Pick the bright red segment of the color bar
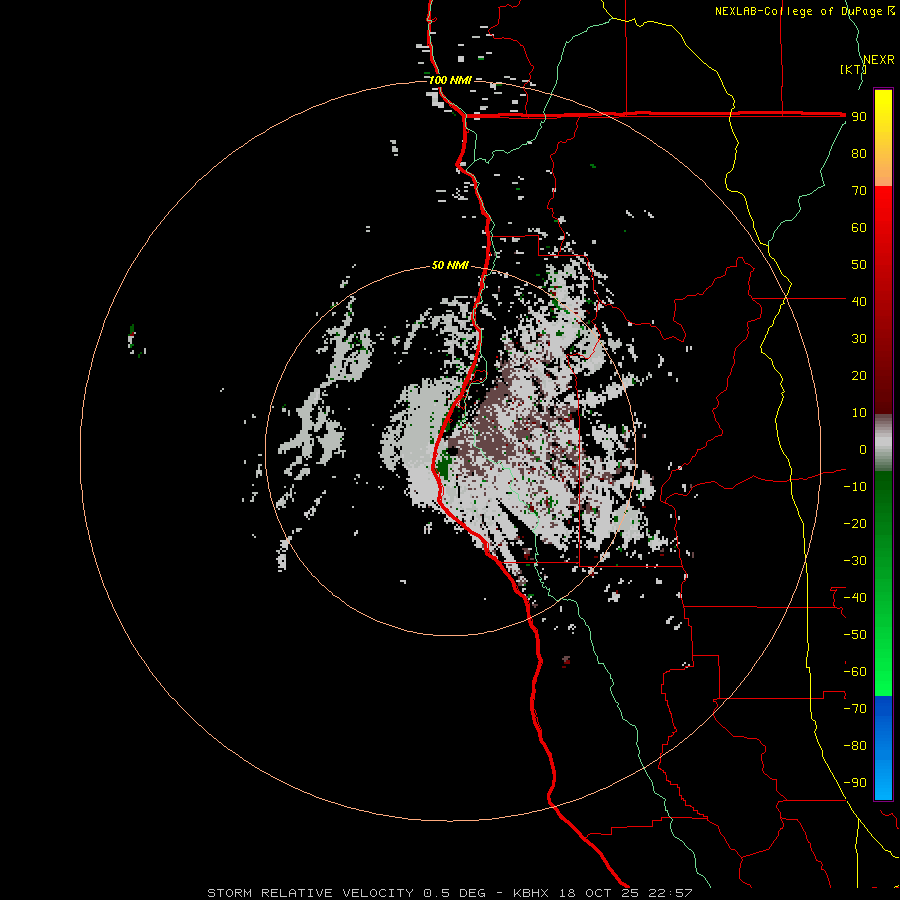Screen dimensions: 900x900 tap(883, 230)
